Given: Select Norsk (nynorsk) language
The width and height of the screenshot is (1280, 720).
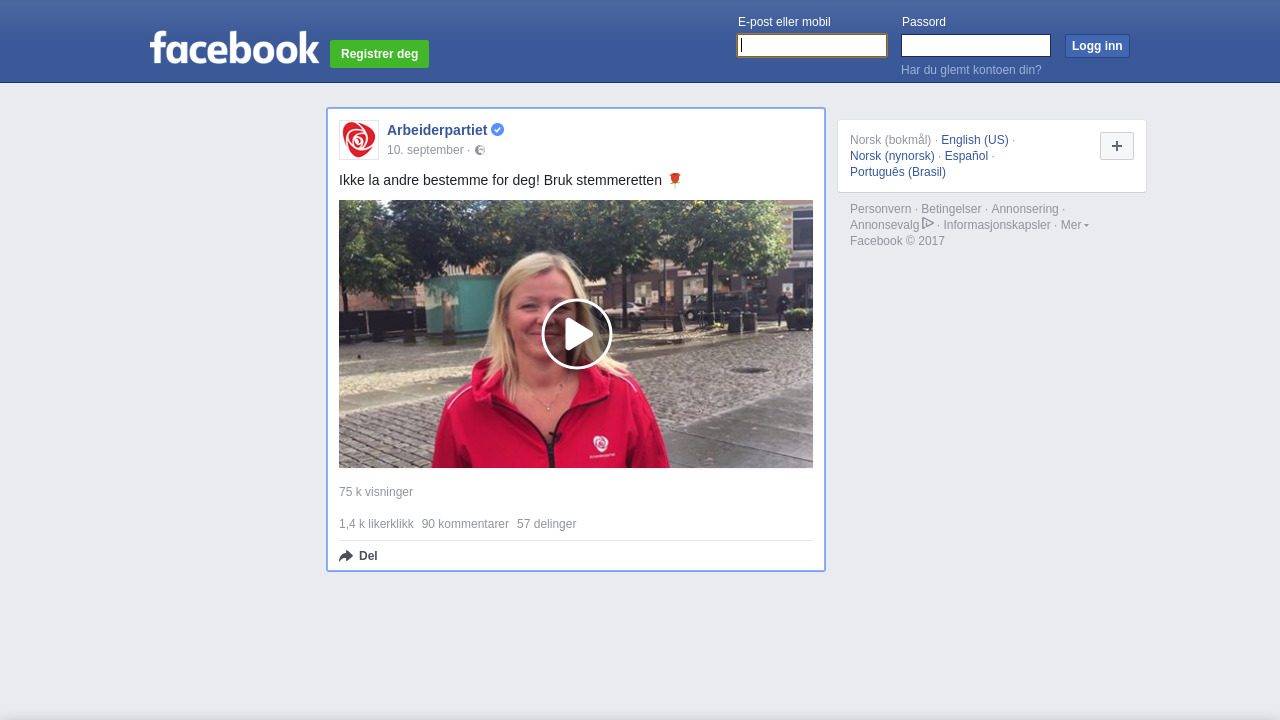Looking at the screenshot, I should [x=892, y=156].
